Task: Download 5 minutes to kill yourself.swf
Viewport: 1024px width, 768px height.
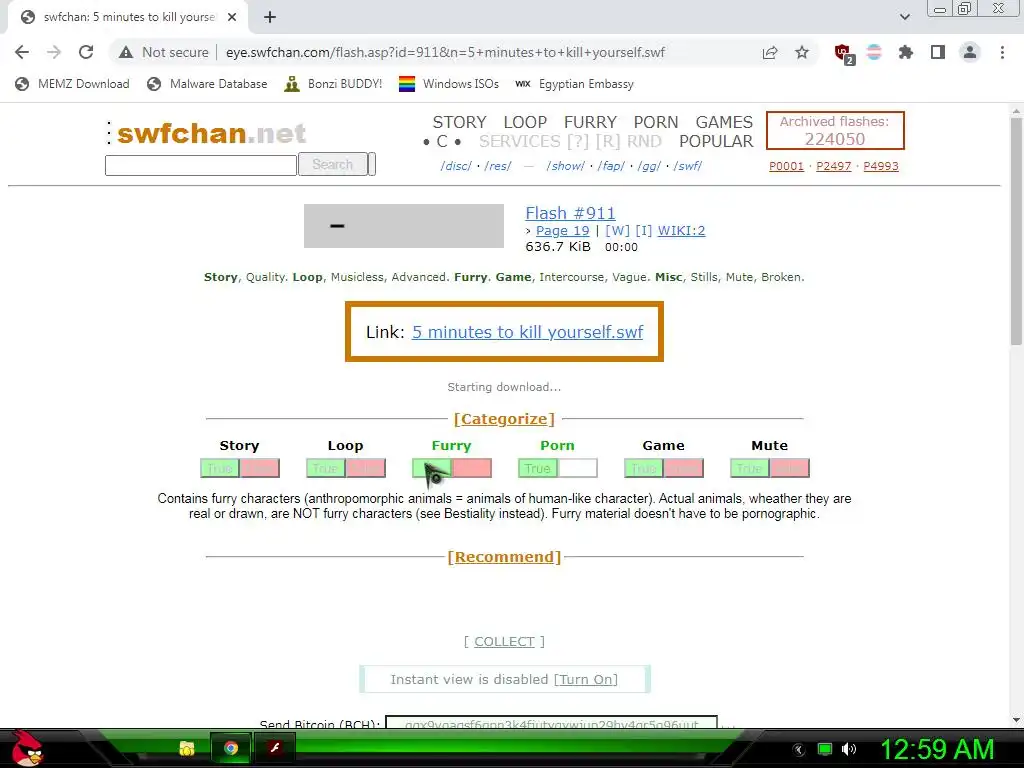Action: [x=527, y=332]
